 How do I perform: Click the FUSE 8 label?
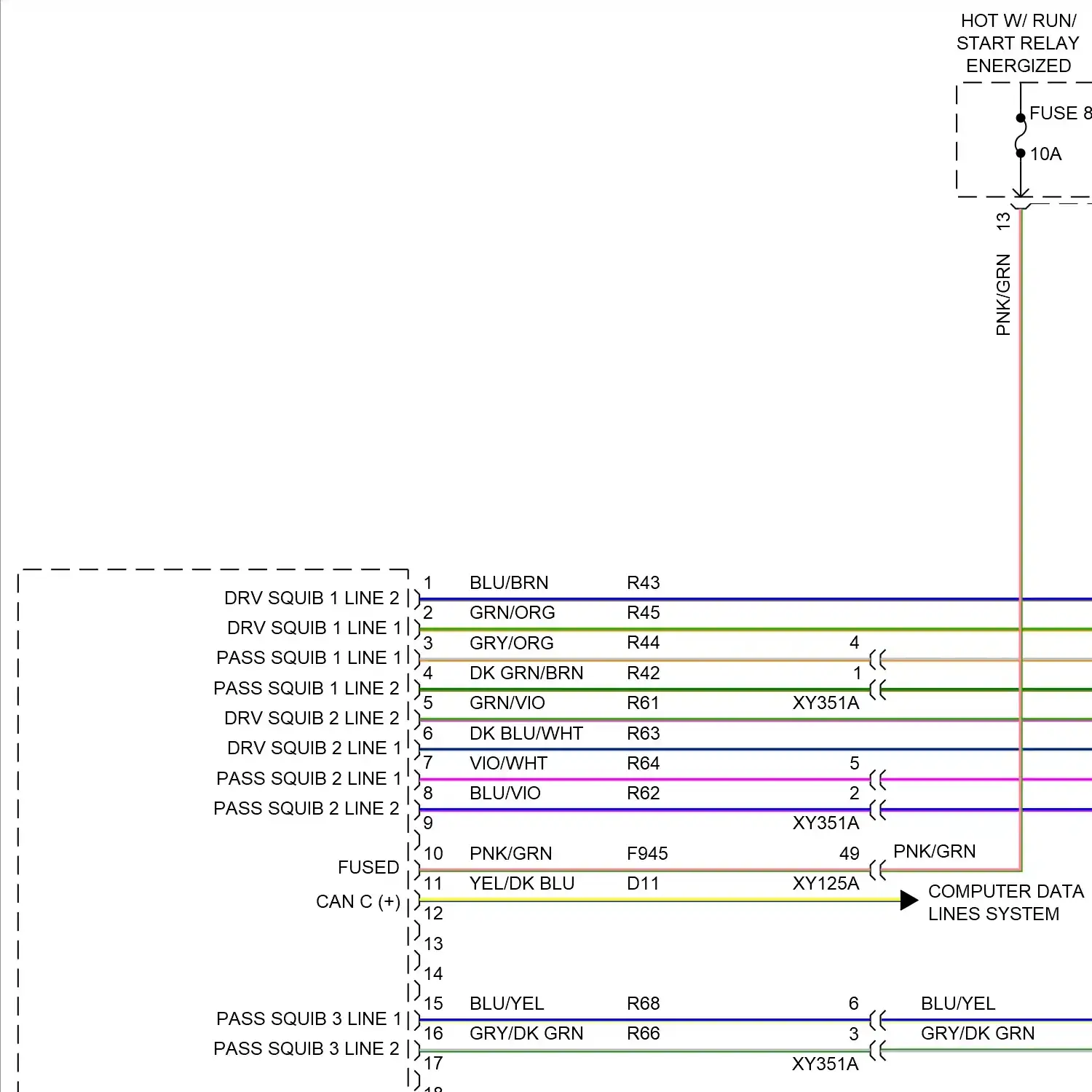click(x=1061, y=114)
